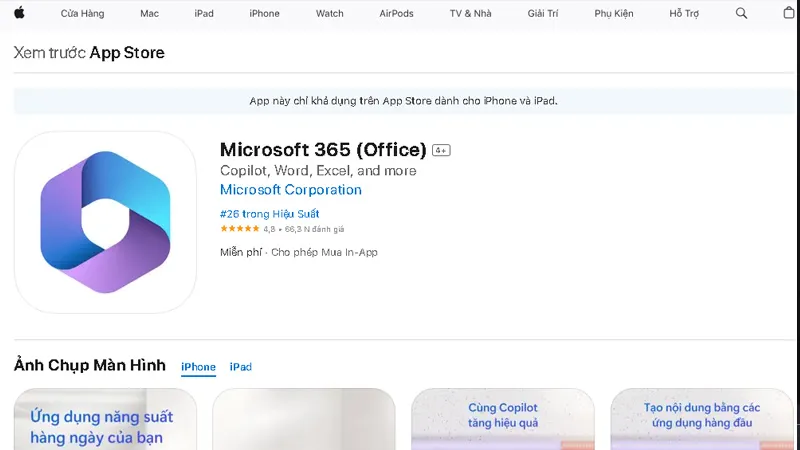800x450 pixels.
Task: Switch to the iPad screenshots tab
Action: click(x=241, y=367)
